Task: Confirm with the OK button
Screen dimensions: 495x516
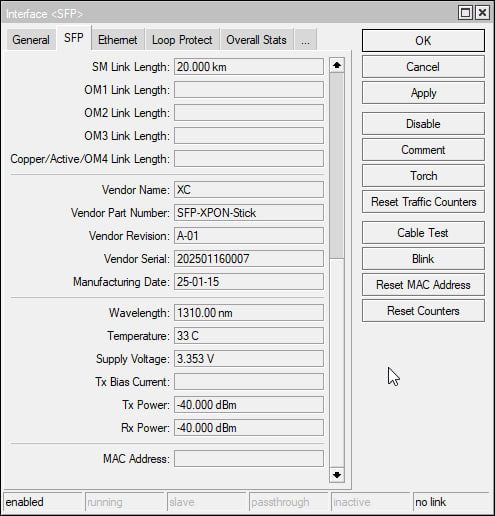Action: coord(423,41)
